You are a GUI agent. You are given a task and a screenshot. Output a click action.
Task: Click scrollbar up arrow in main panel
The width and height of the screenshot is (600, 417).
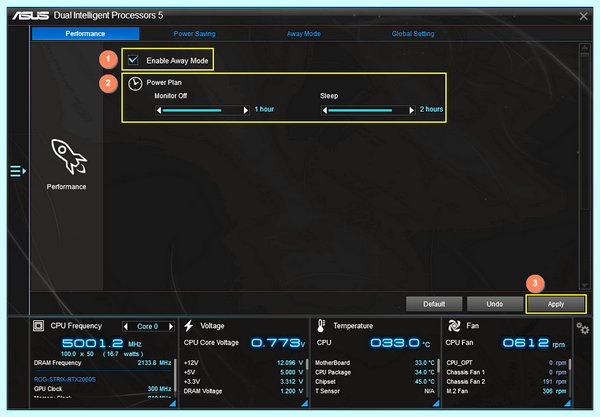click(x=584, y=48)
